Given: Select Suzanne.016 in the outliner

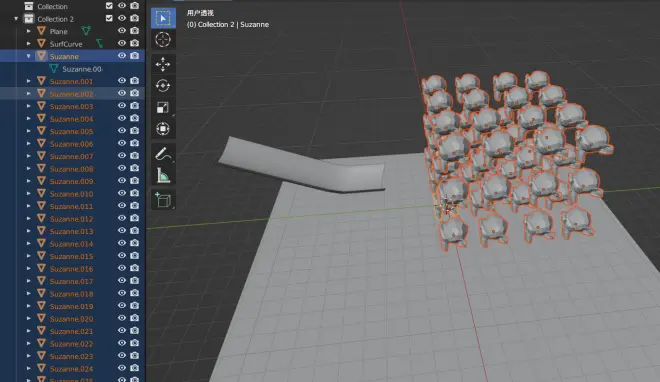Looking at the screenshot, I should point(71,269).
